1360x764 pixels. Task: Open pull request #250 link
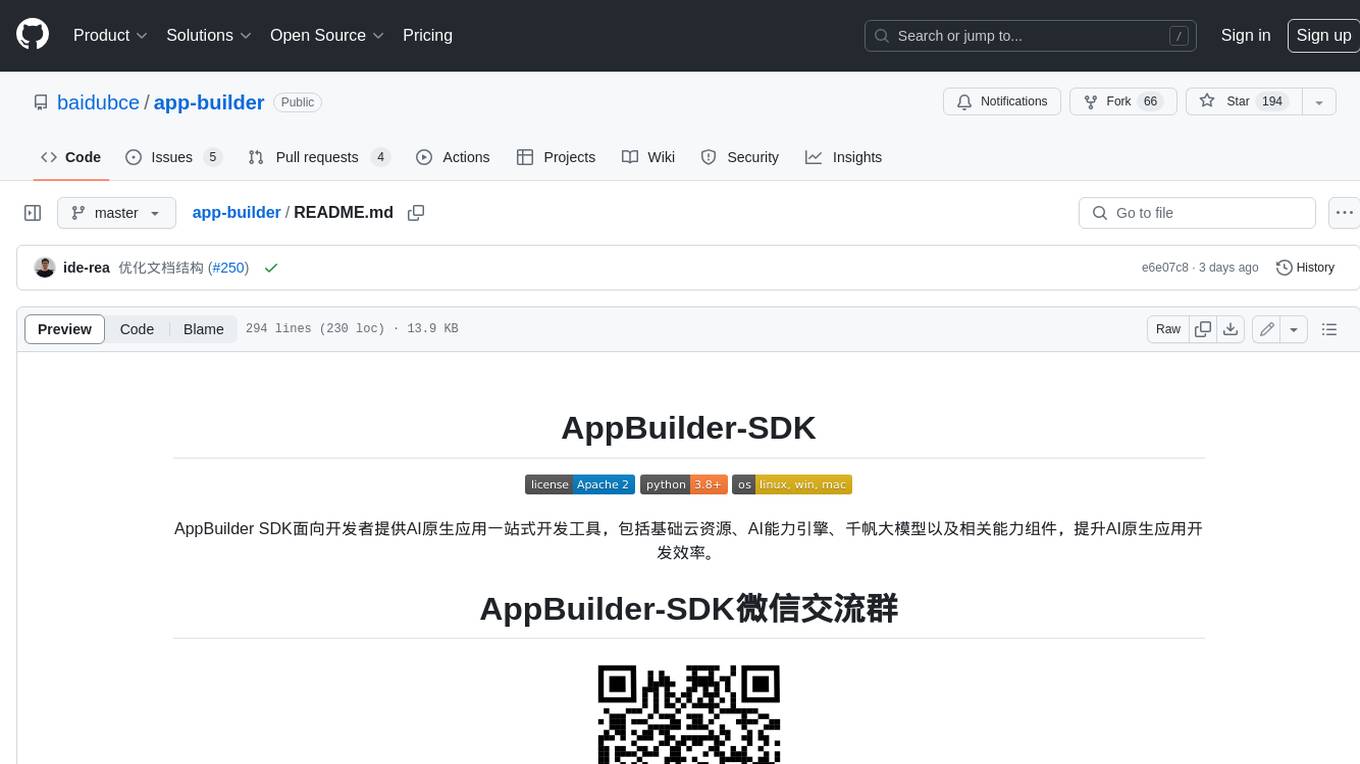click(228, 268)
